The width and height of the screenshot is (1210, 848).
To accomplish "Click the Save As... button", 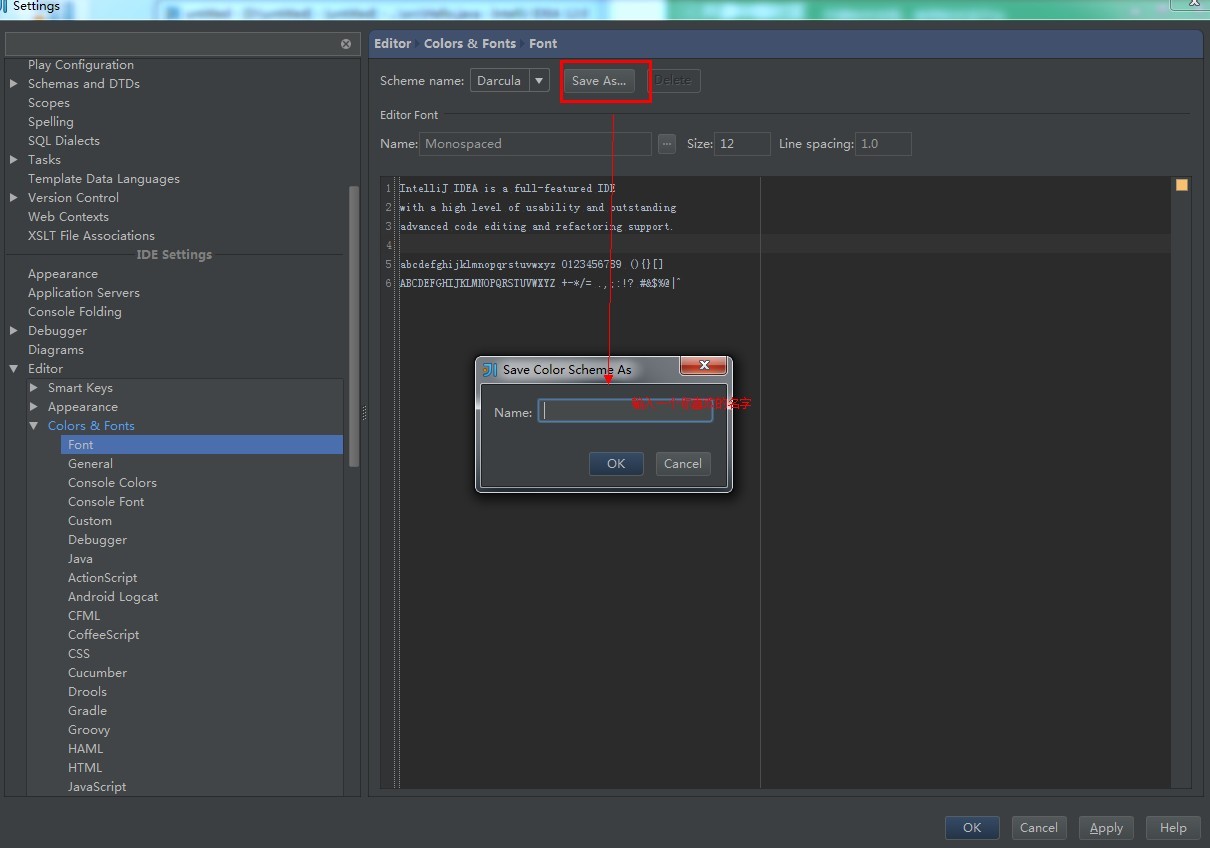I will tap(599, 81).
